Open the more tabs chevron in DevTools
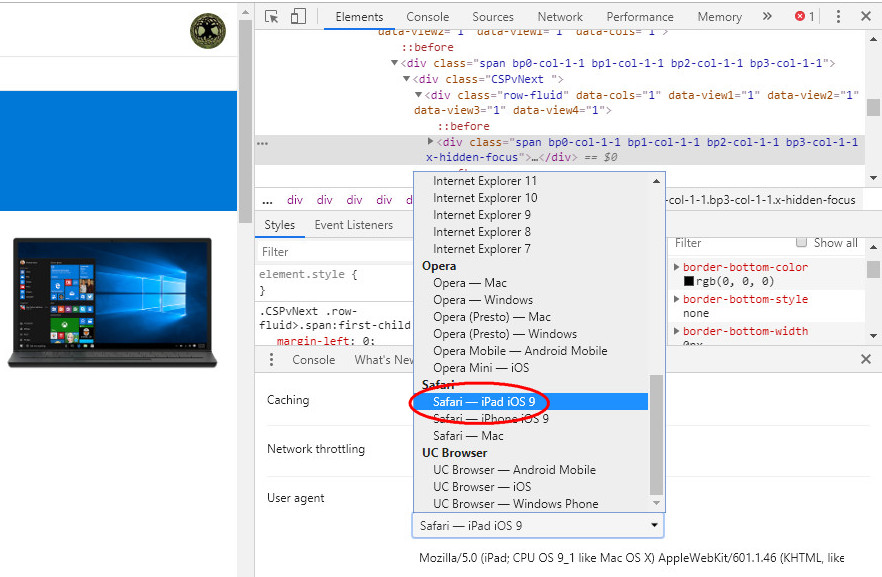Viewport: 882px width, 577px height. [x=767, y=16]
